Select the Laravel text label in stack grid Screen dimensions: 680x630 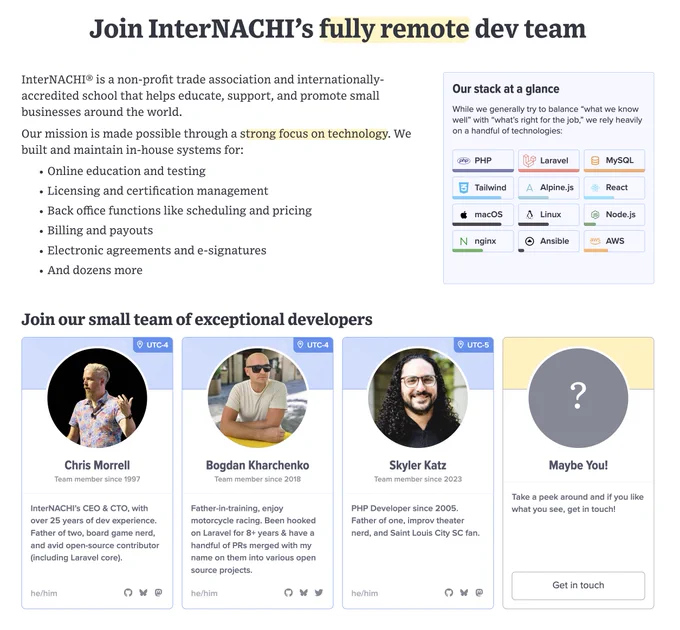click(x=554, y=160)
